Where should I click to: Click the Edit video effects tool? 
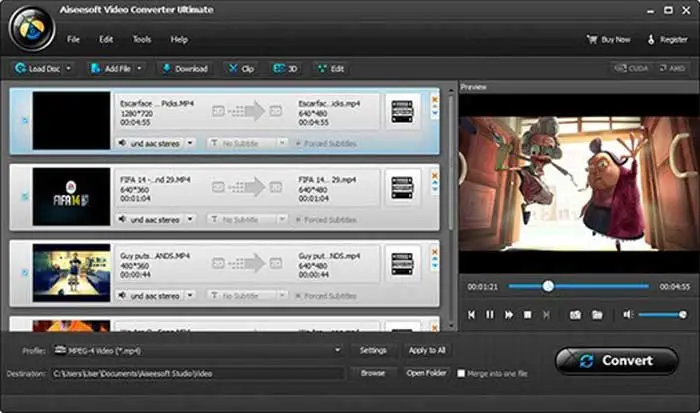coord(330,69)
